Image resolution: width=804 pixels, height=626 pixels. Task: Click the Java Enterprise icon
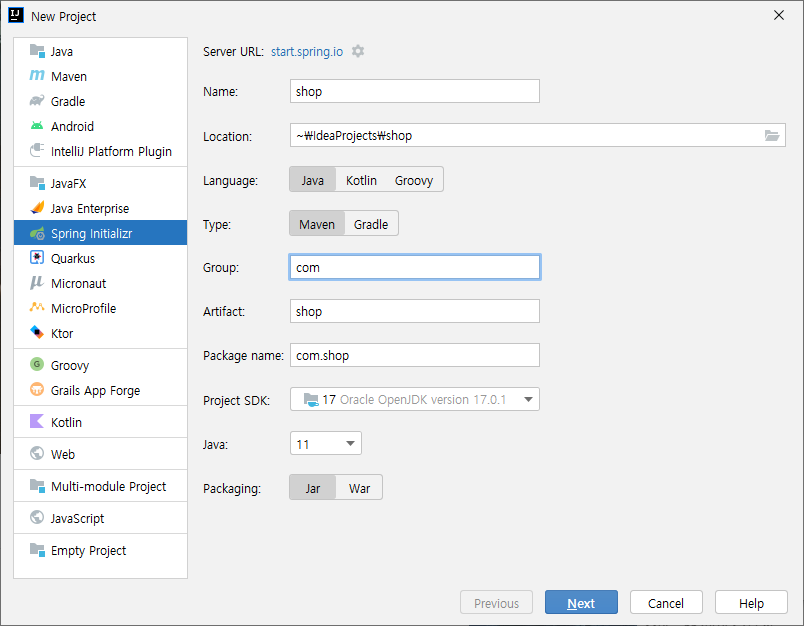(x=37, y=208)
